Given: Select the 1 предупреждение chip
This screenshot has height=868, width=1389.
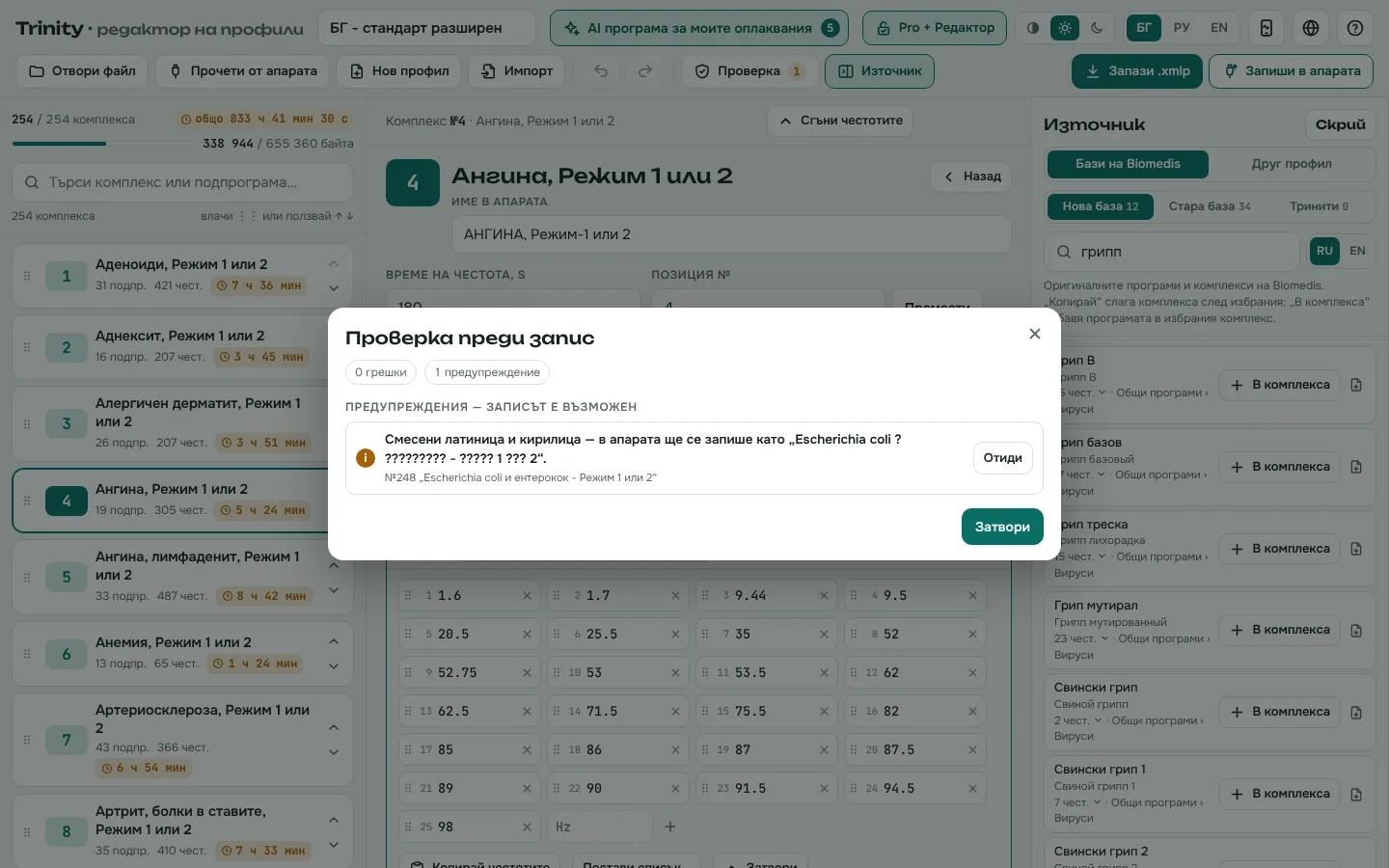Looking at the screenshot, I should 487,372.
